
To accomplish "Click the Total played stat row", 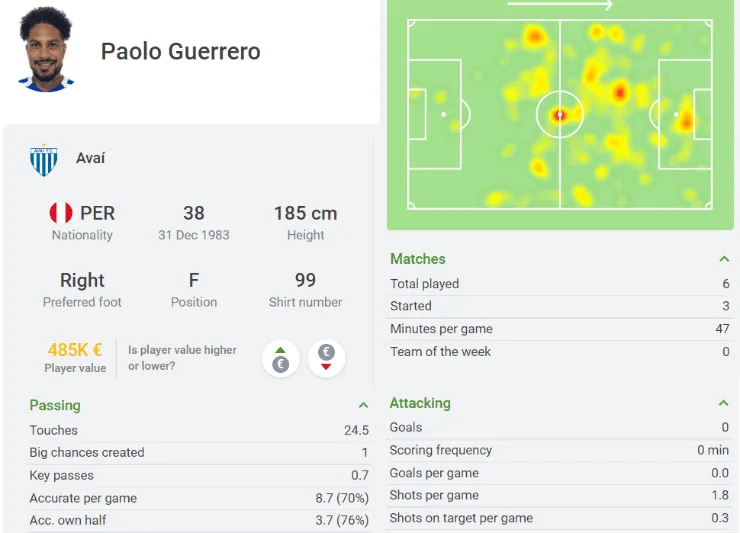I will (559, 284).
